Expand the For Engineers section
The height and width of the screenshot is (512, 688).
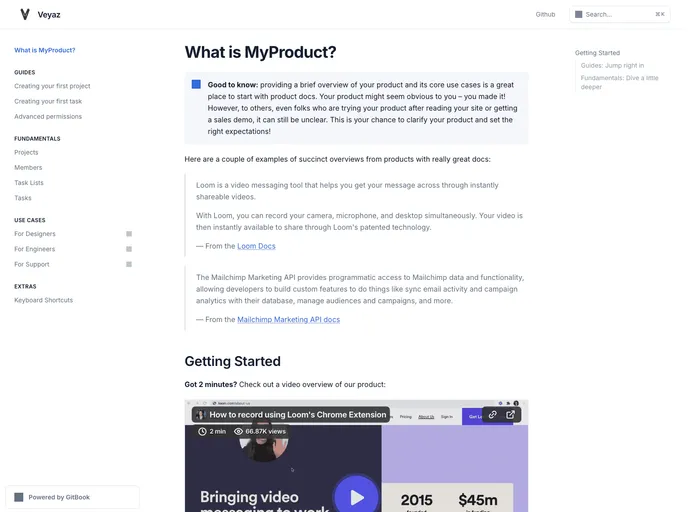(129, 249)
